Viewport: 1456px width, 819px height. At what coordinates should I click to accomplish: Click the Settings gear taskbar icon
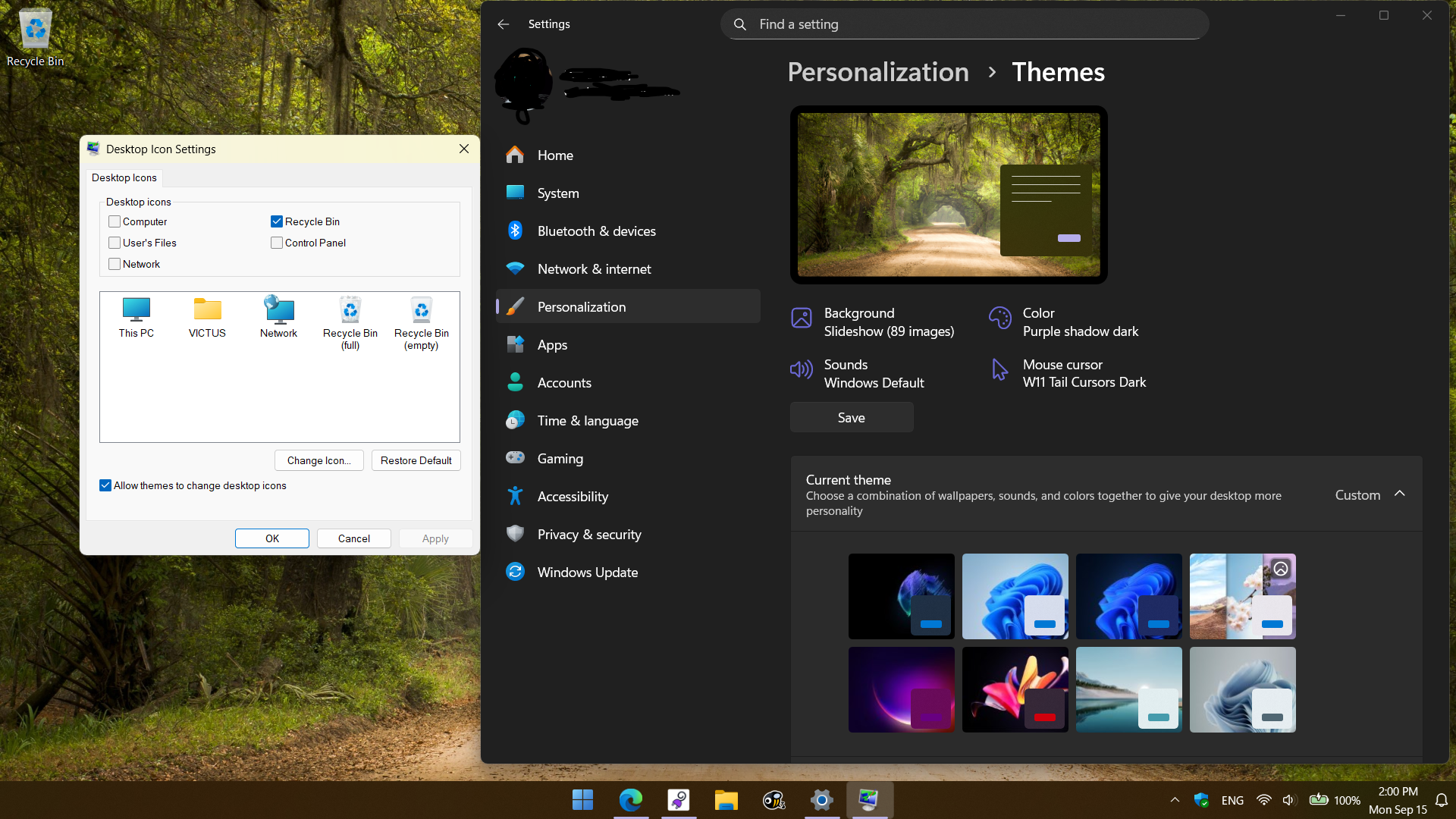(821, 800)
